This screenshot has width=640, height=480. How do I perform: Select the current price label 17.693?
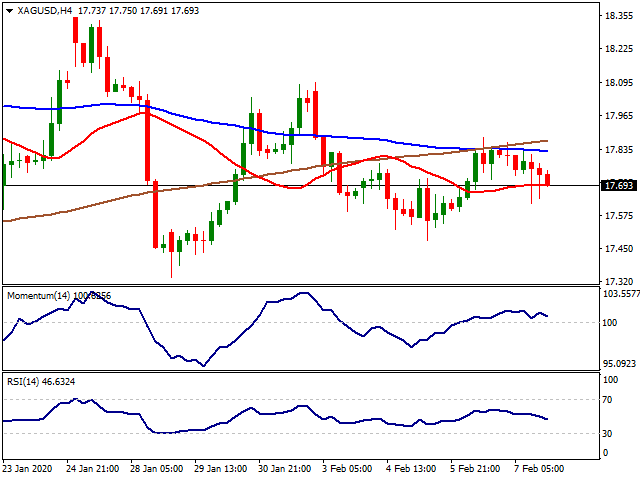click(x=619, y=186)
